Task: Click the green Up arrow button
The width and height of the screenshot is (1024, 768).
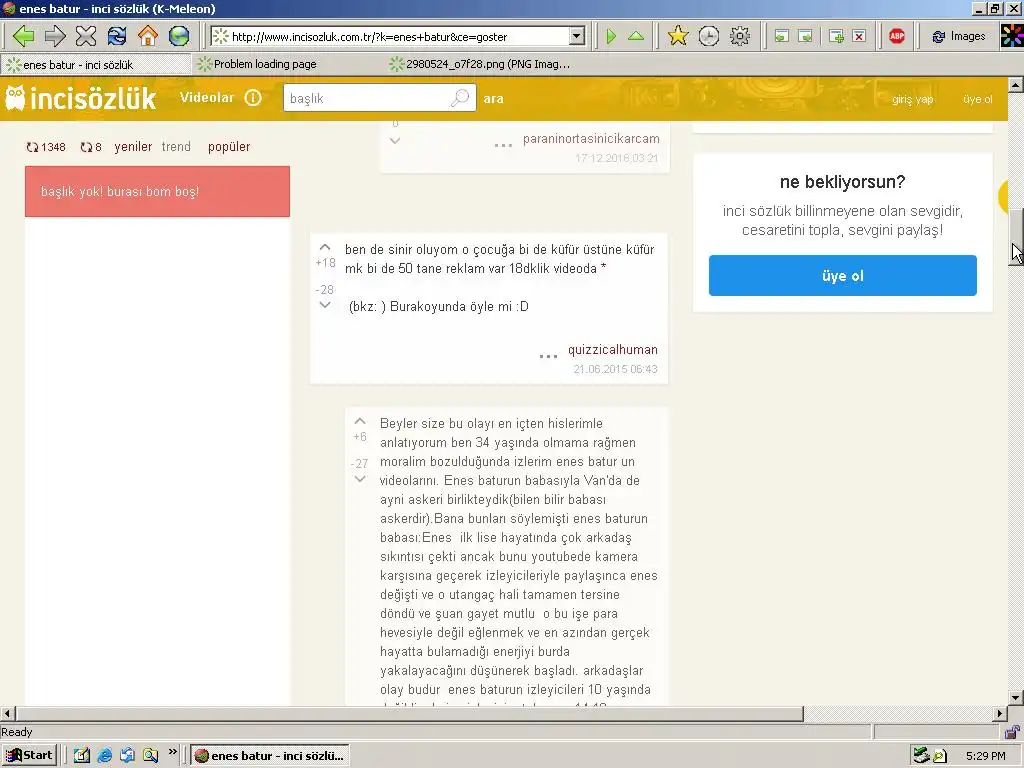Action: click(x=635, y=36)
